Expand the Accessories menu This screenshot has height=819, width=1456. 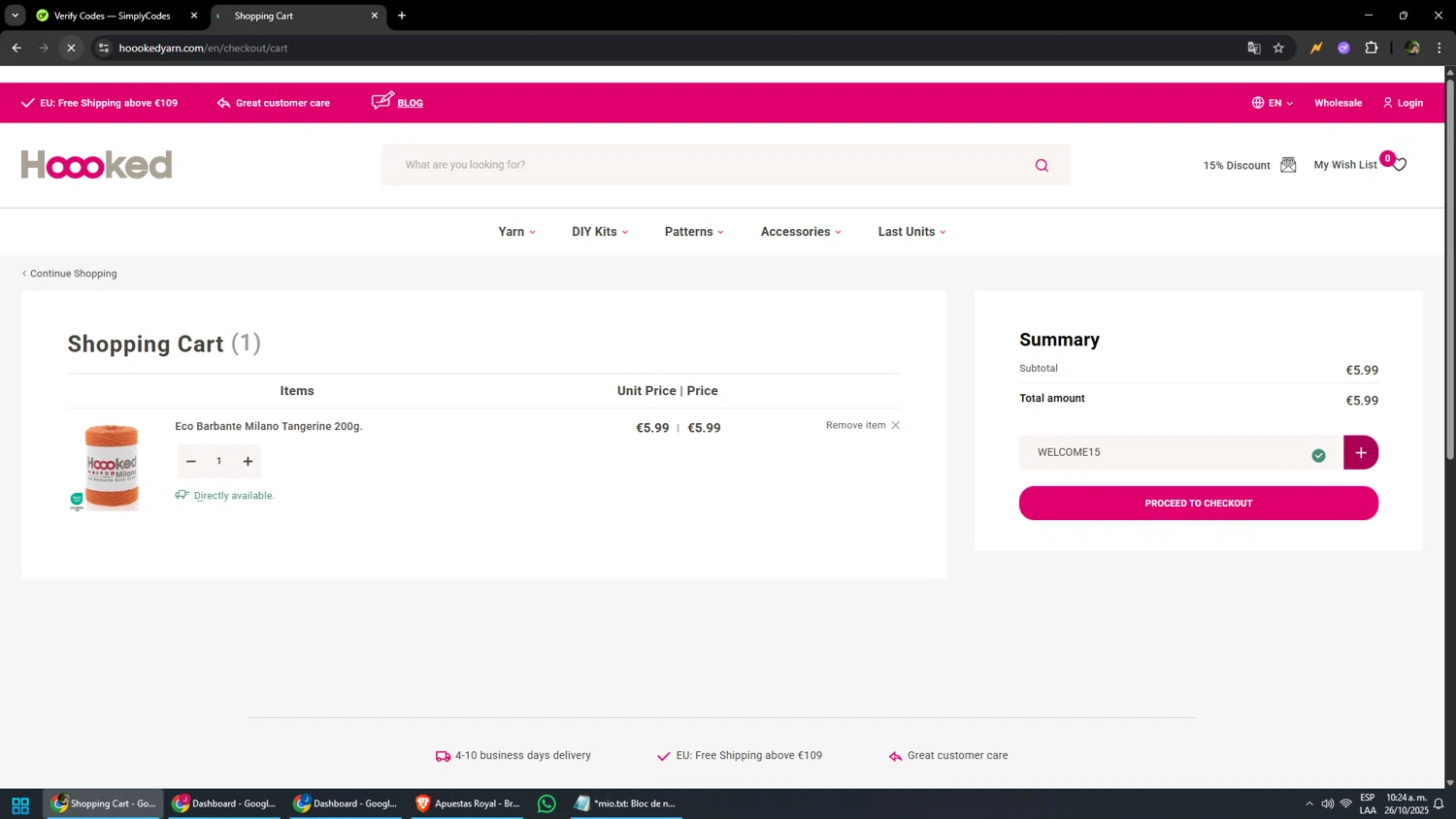(801, 232)
